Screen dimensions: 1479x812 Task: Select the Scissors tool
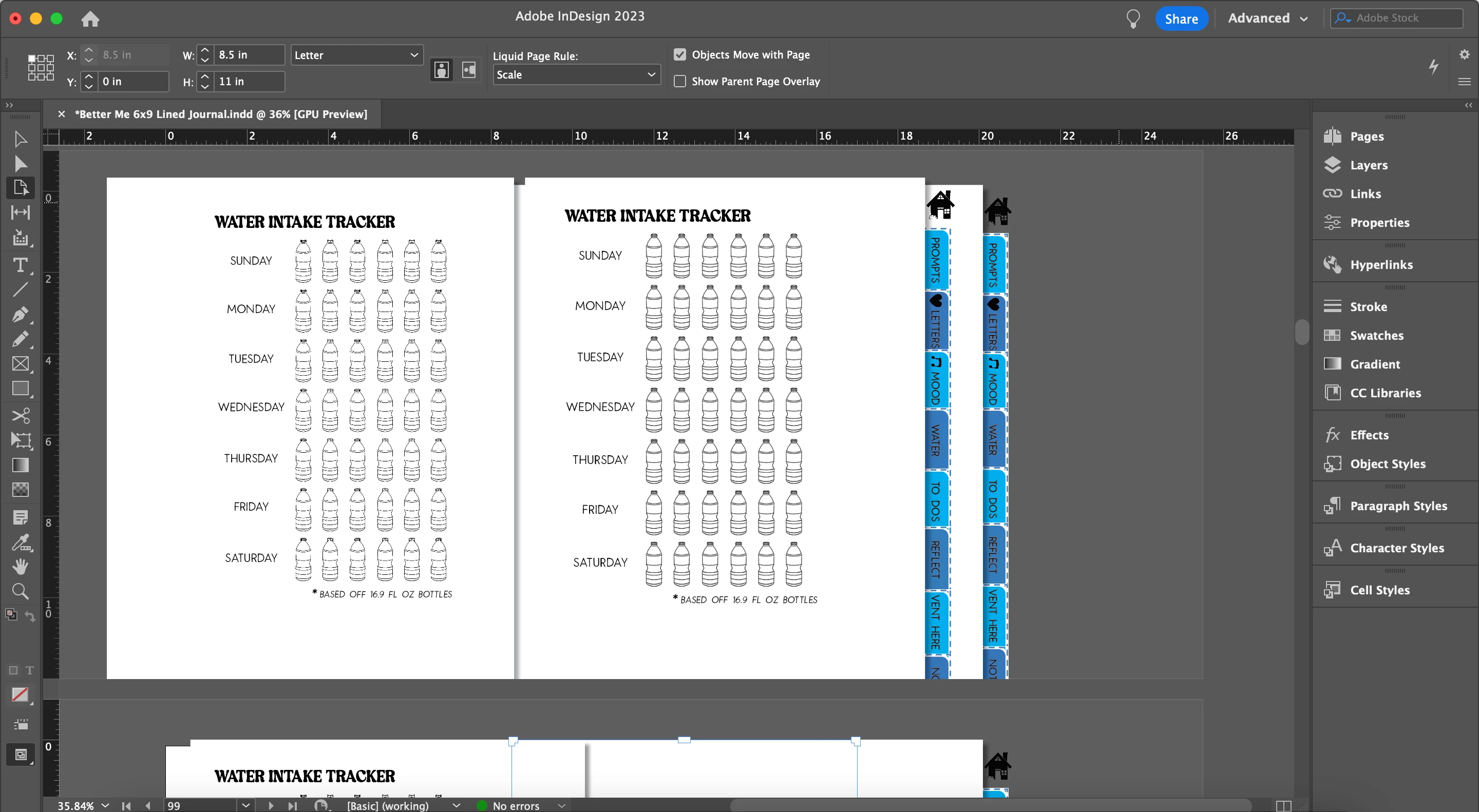(20, 415)
